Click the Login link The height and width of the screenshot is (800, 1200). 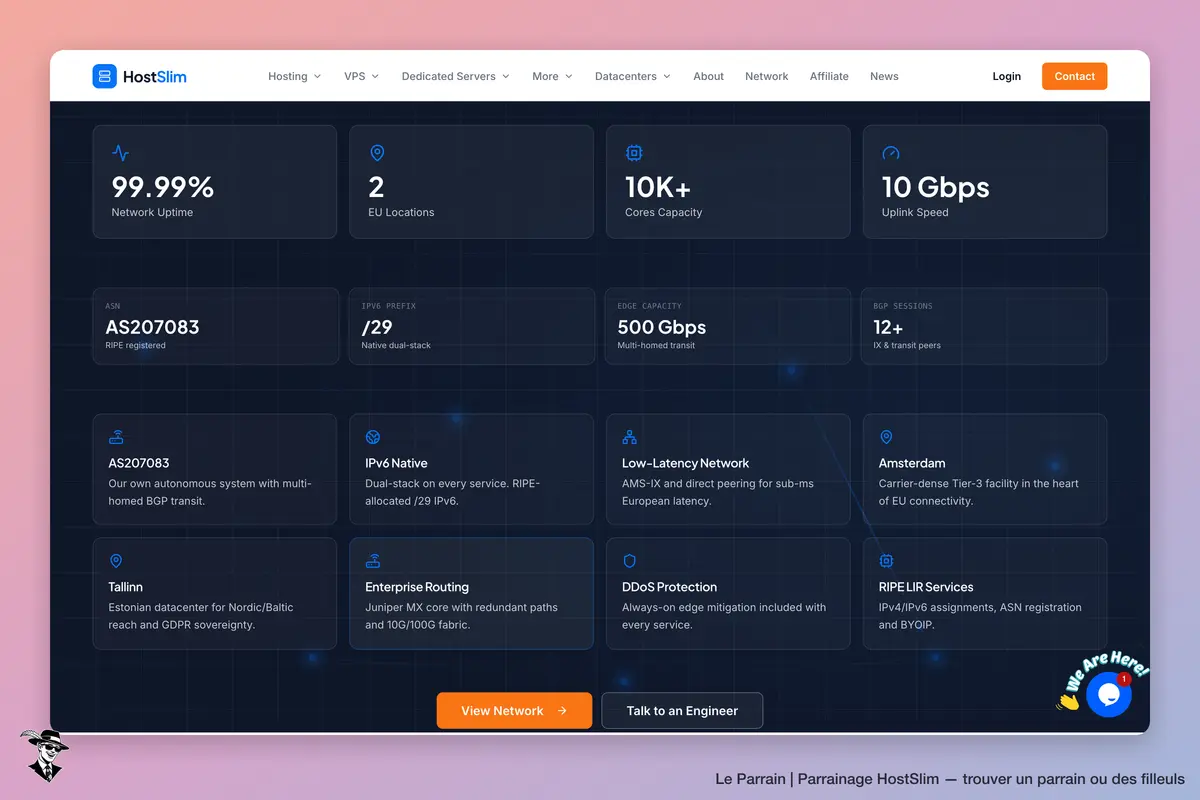point(1007,76)
